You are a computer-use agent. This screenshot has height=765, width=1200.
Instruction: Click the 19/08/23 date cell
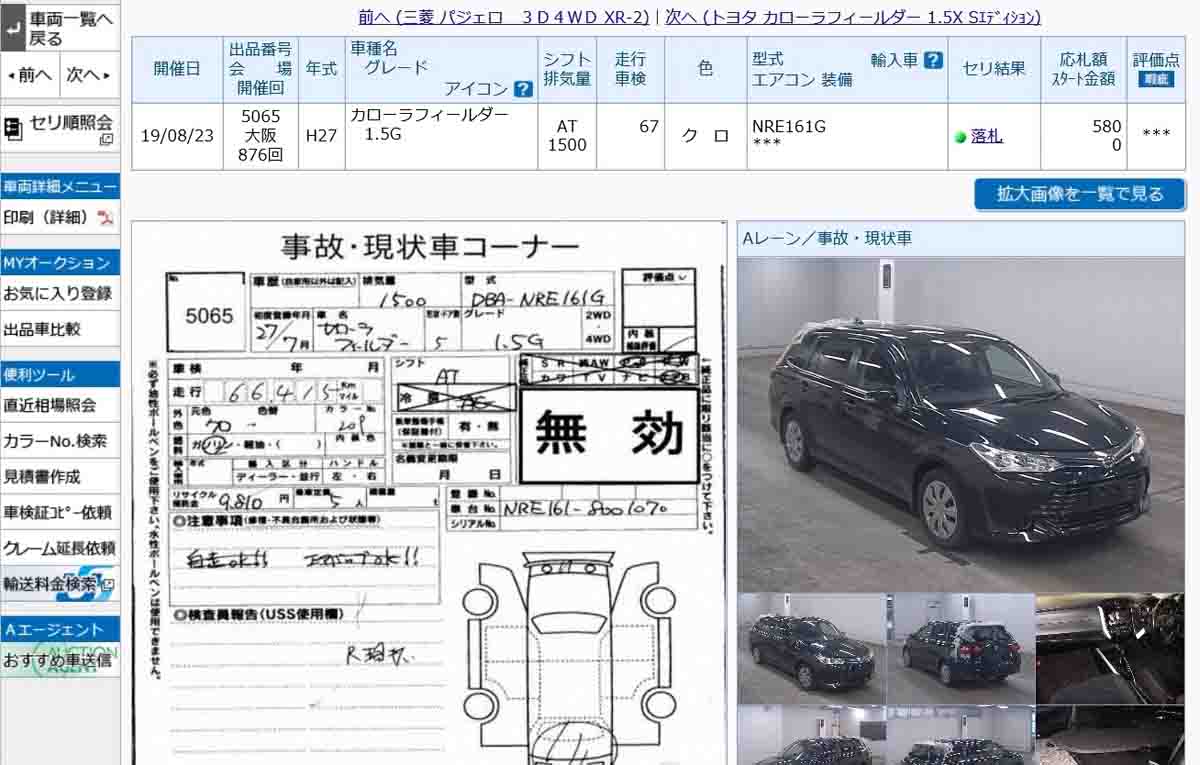pyautogui.click(x=177, y=136)
